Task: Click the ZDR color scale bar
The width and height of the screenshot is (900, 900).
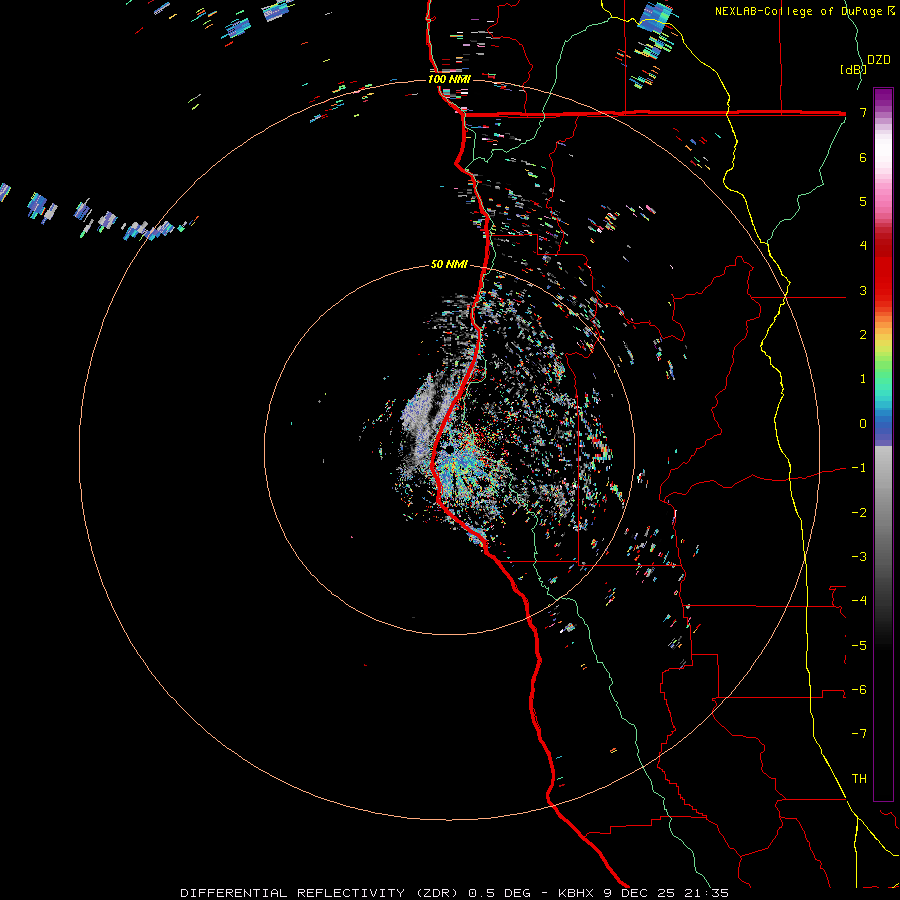Action: 883,444
